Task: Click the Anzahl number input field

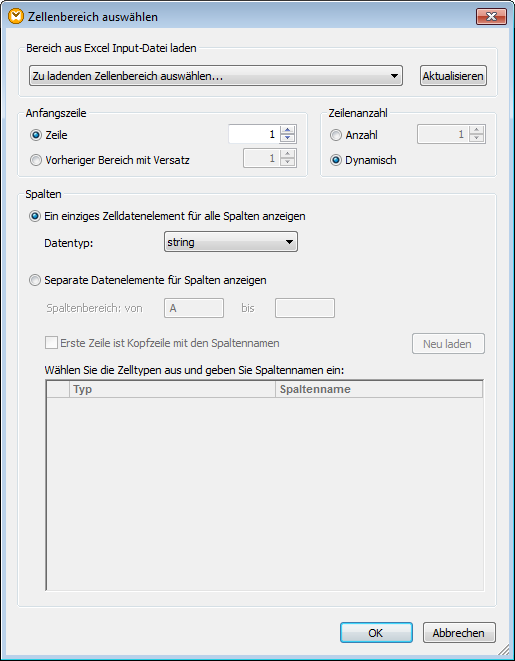Action: coord(442,134)
